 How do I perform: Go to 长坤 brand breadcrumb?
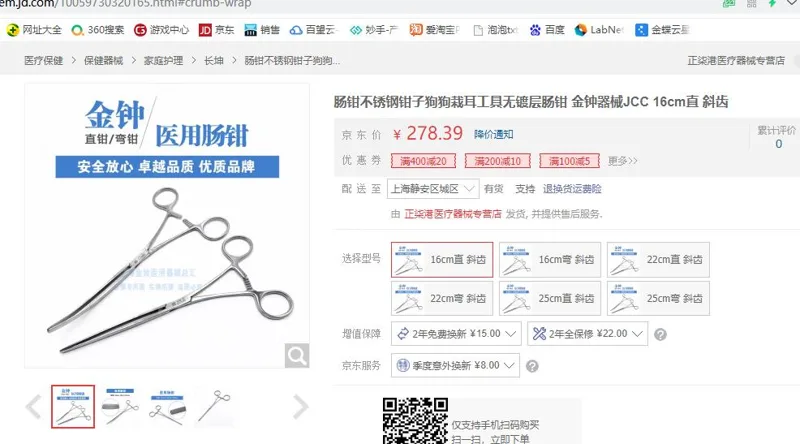pos(214,61)
